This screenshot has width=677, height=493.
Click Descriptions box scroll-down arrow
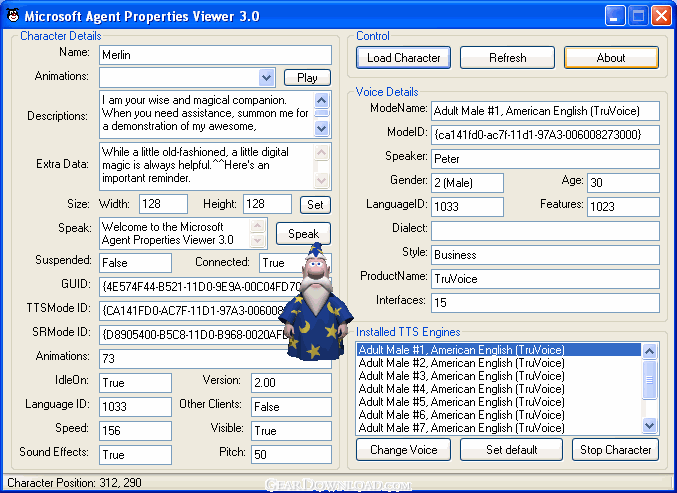click(321, 128)
